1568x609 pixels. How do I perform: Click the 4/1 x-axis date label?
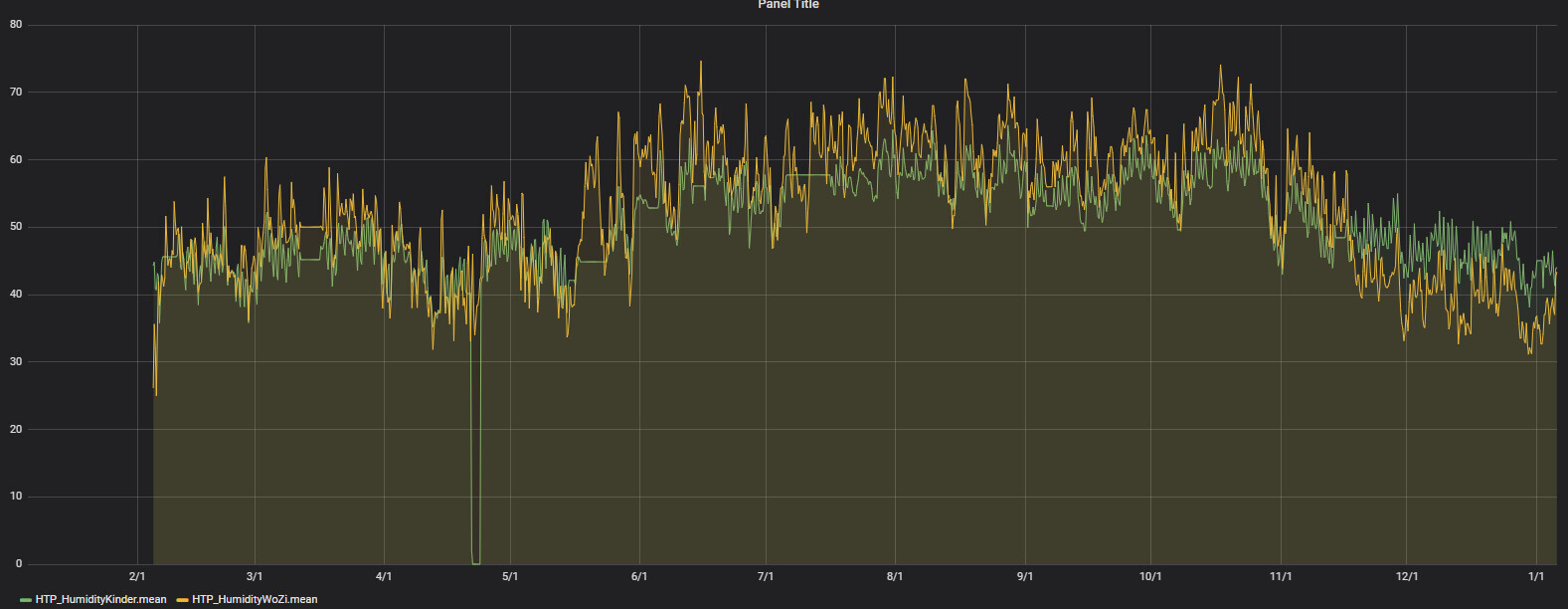point(384,576)
